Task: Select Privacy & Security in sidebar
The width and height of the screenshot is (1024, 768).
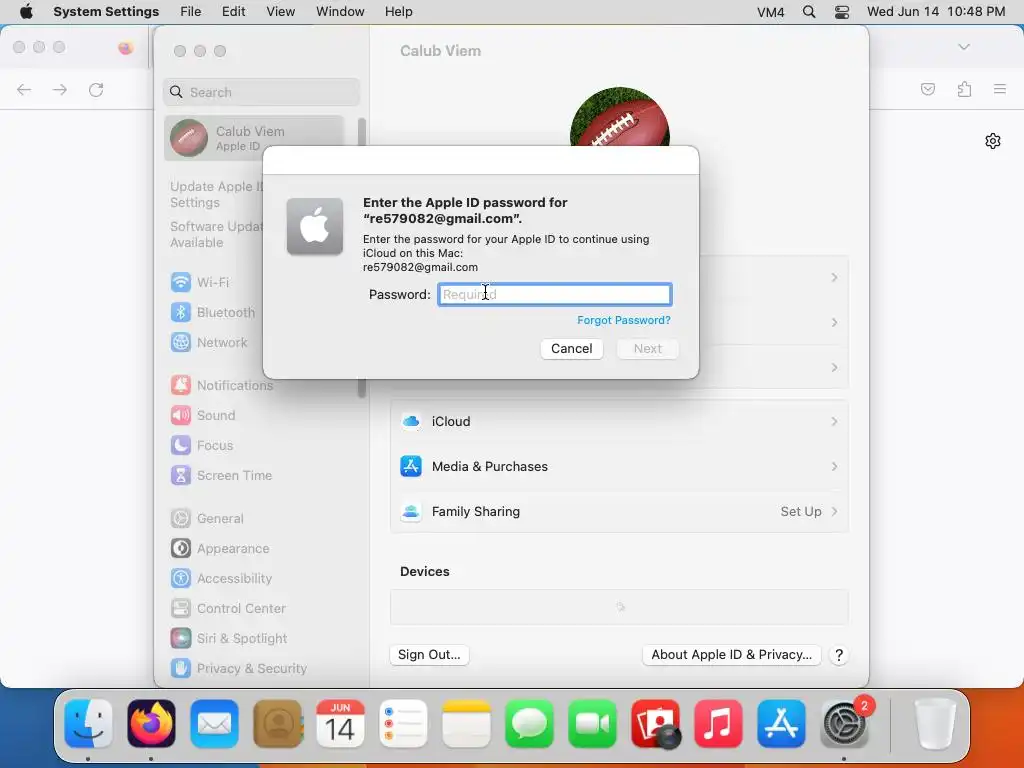Action: [238, 668]
